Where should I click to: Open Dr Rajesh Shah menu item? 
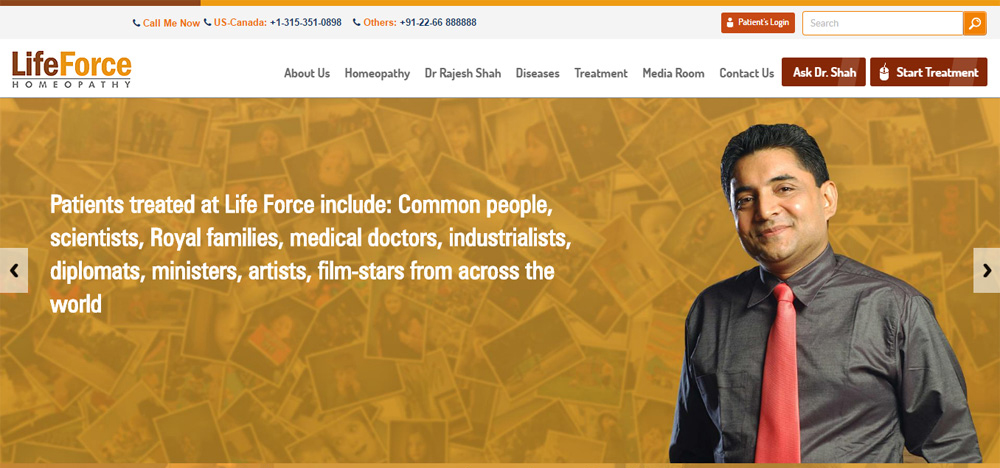tap(463, 73)
